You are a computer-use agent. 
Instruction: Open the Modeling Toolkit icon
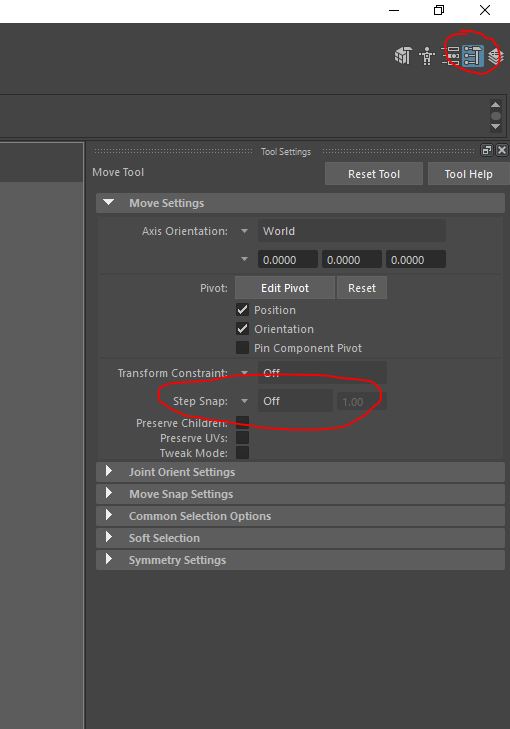403,56
